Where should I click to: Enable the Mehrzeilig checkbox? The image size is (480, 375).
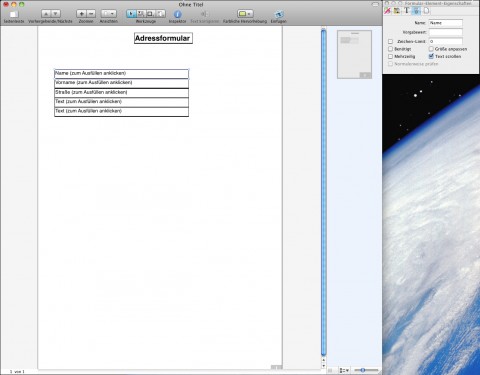coord(390,56)
